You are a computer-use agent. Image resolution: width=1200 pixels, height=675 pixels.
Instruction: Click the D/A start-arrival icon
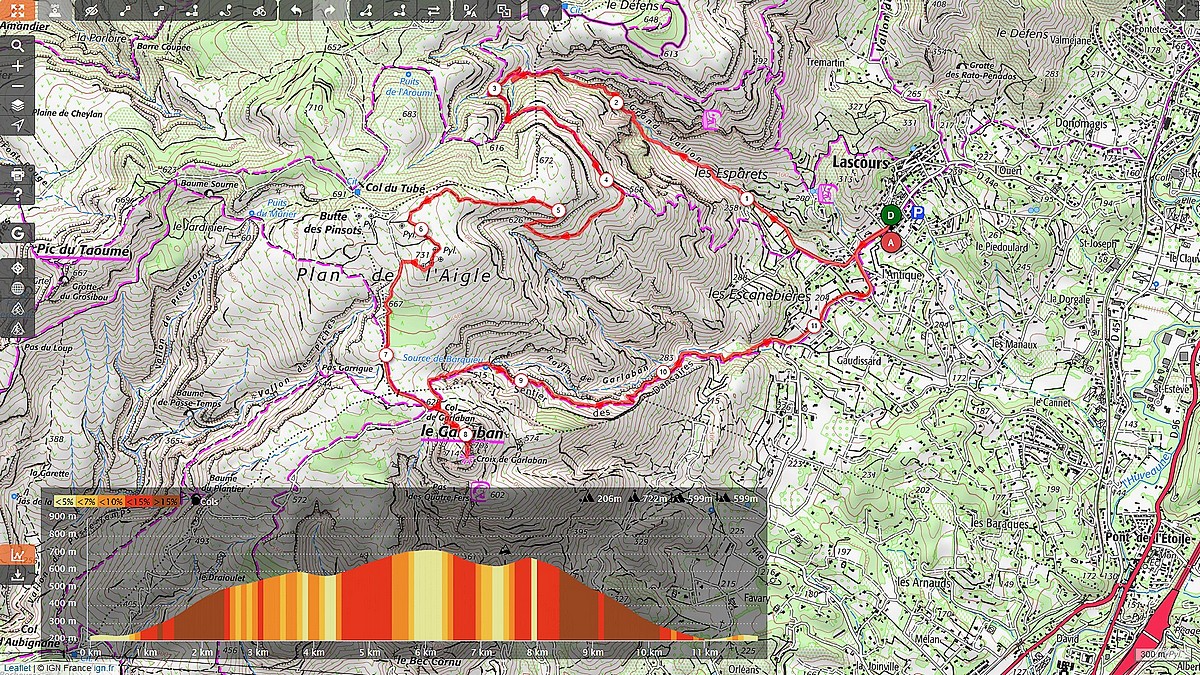(469, 11)
